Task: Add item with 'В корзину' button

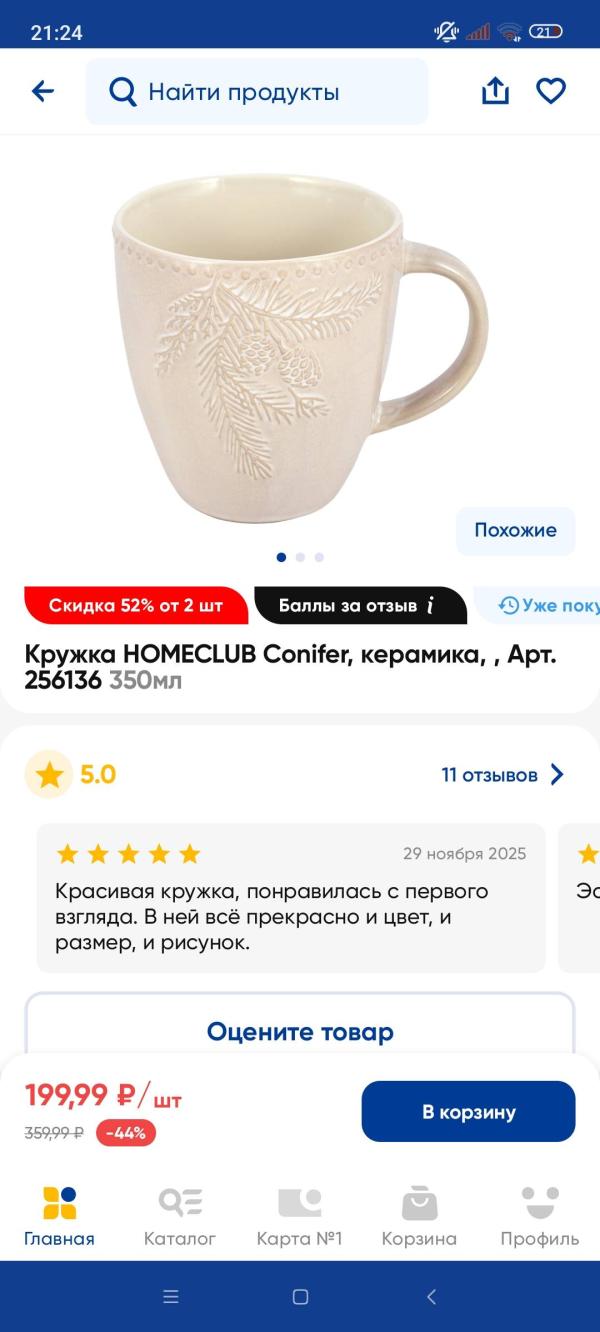Action: (469, 1112)
